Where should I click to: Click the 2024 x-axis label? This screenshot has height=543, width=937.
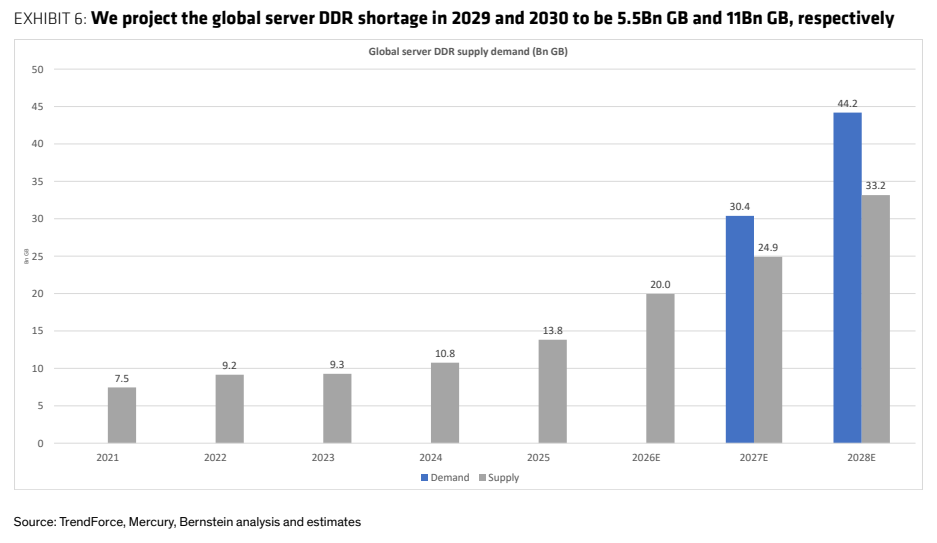point(430,458)
